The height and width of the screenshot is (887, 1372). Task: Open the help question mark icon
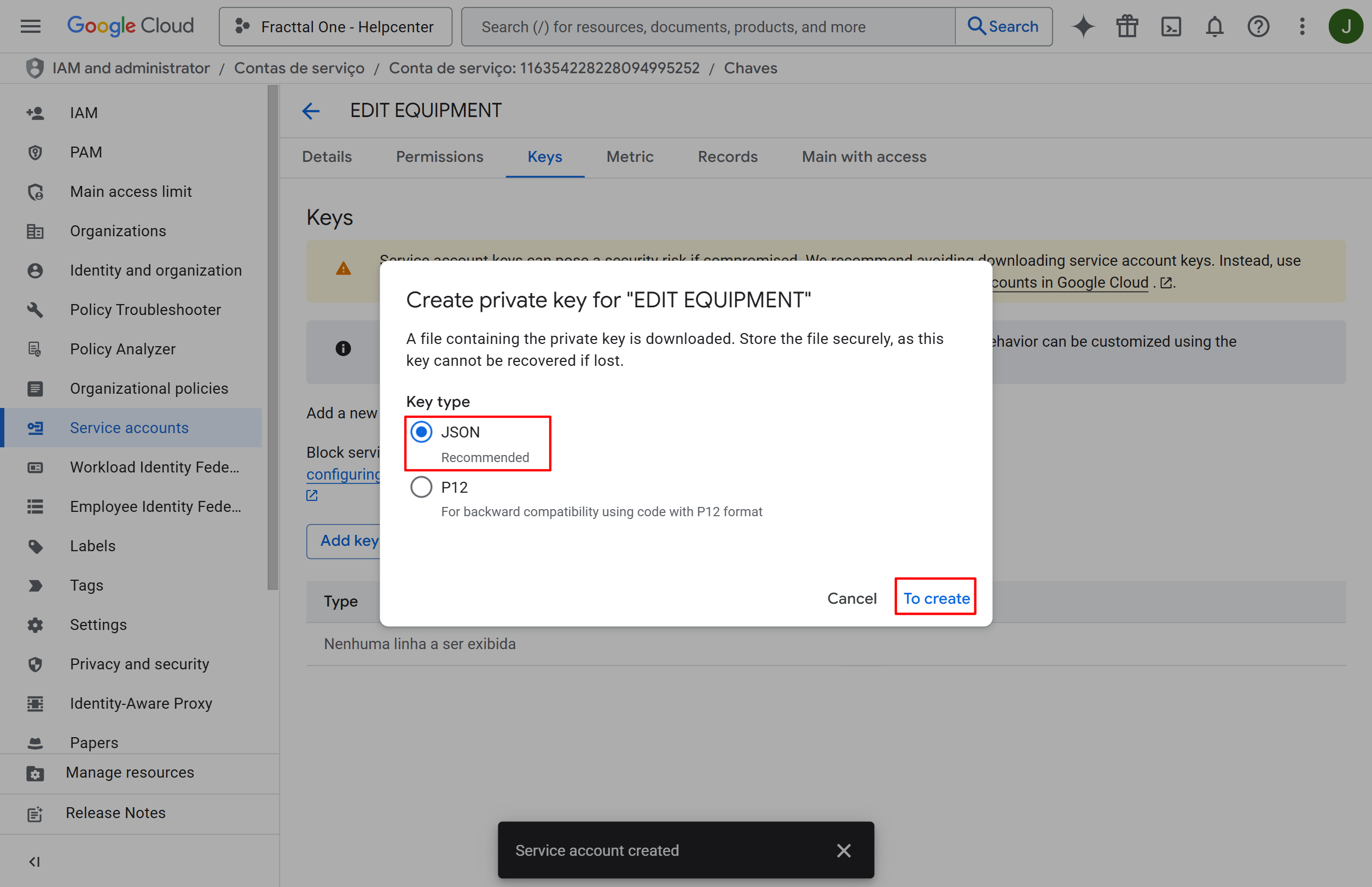pyautogui.click(x=1258, y=26)
